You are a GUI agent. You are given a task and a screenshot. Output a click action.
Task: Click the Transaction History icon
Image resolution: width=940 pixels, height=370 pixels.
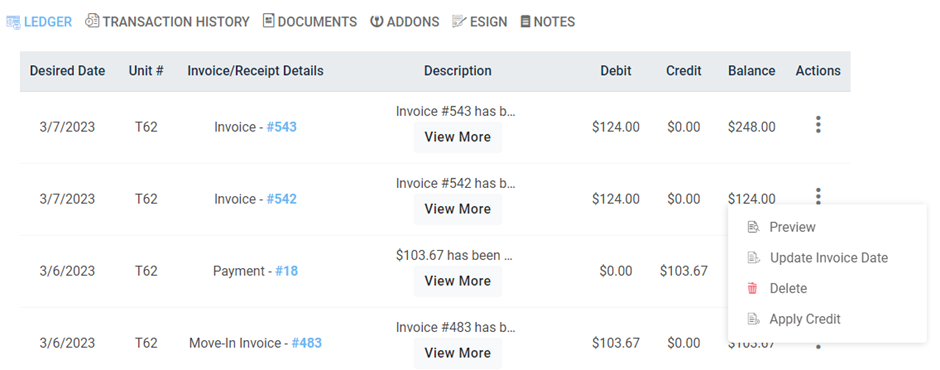pos(92,22)
